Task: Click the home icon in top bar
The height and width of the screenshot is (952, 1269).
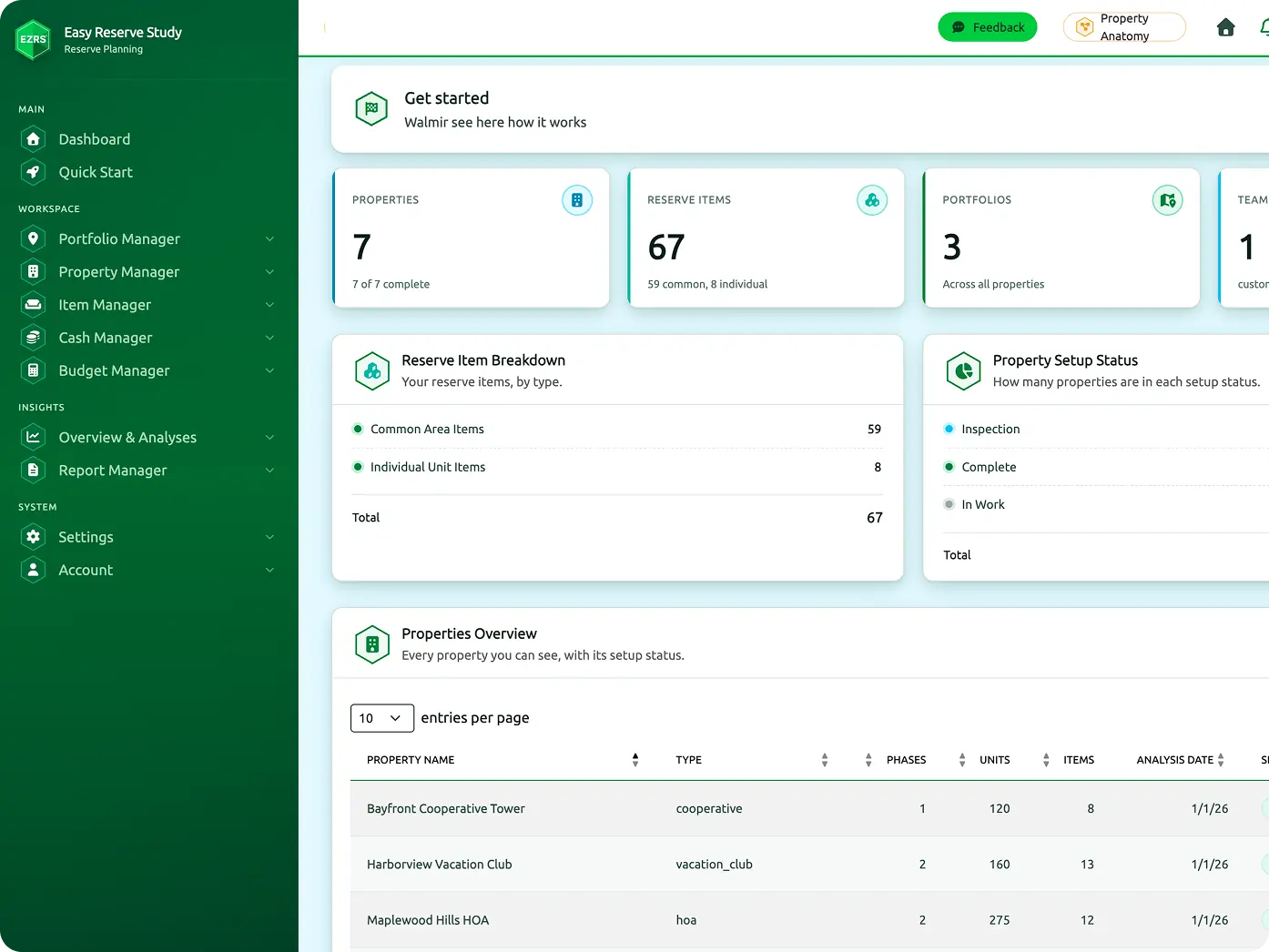Action: [1225, 27]
